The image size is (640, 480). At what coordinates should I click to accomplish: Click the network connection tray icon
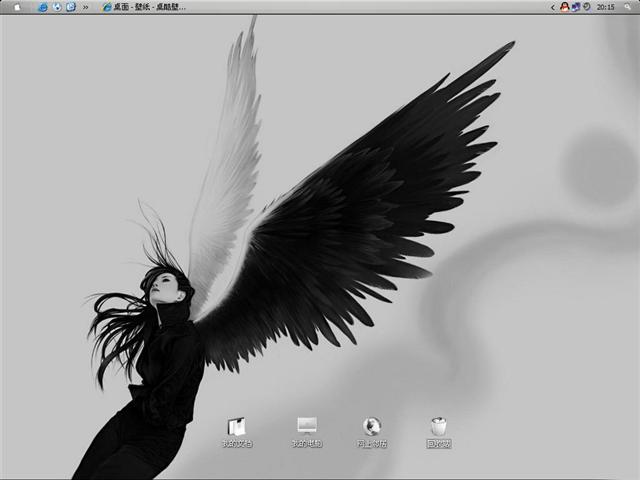[576, 7]
